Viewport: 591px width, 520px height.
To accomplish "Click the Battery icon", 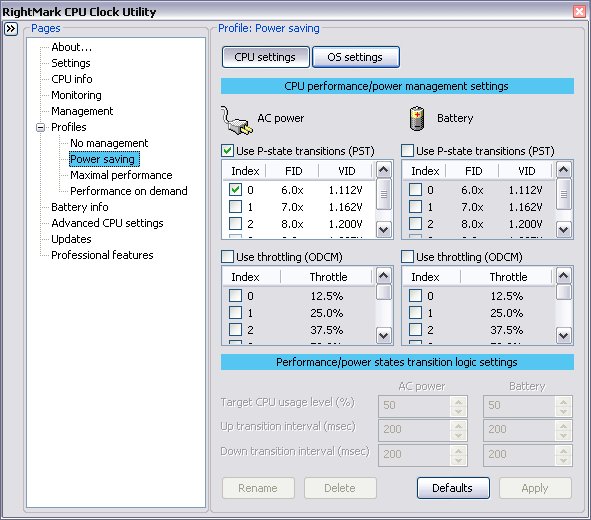I will click(417, 118).
